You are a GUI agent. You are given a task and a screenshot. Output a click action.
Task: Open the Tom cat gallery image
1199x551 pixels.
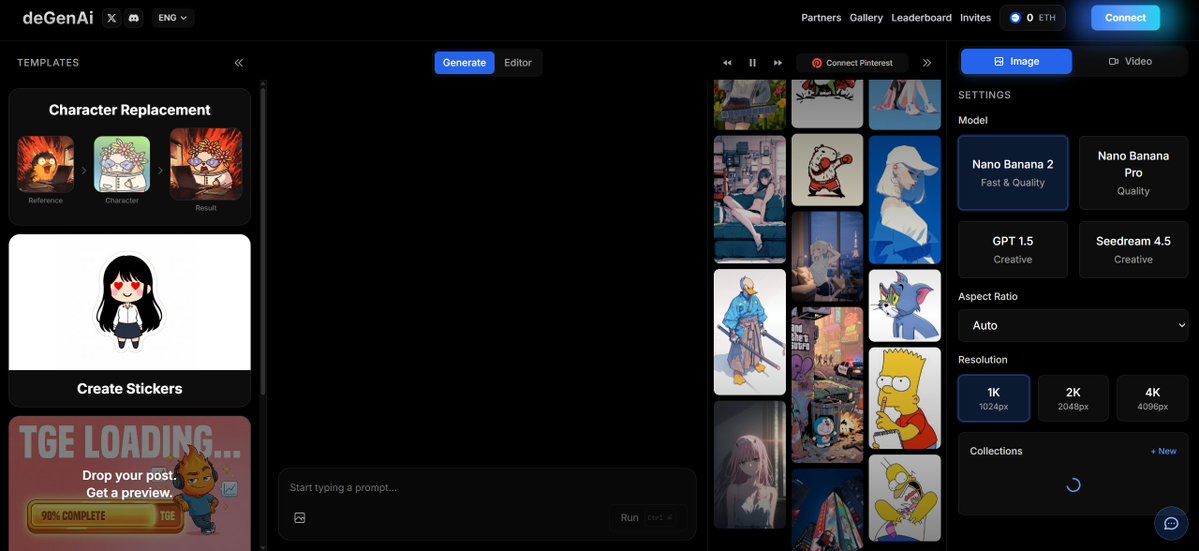coord(905,306)
